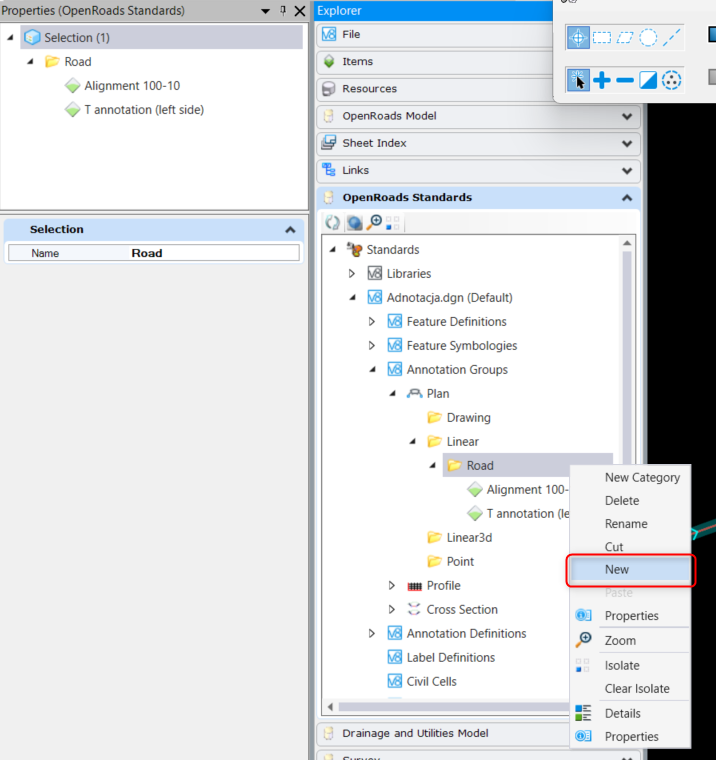Image resolution: width=716 pixels, height=760 pixels.
Task: Click the Plan annotation group icon
Action: [414, 394]
